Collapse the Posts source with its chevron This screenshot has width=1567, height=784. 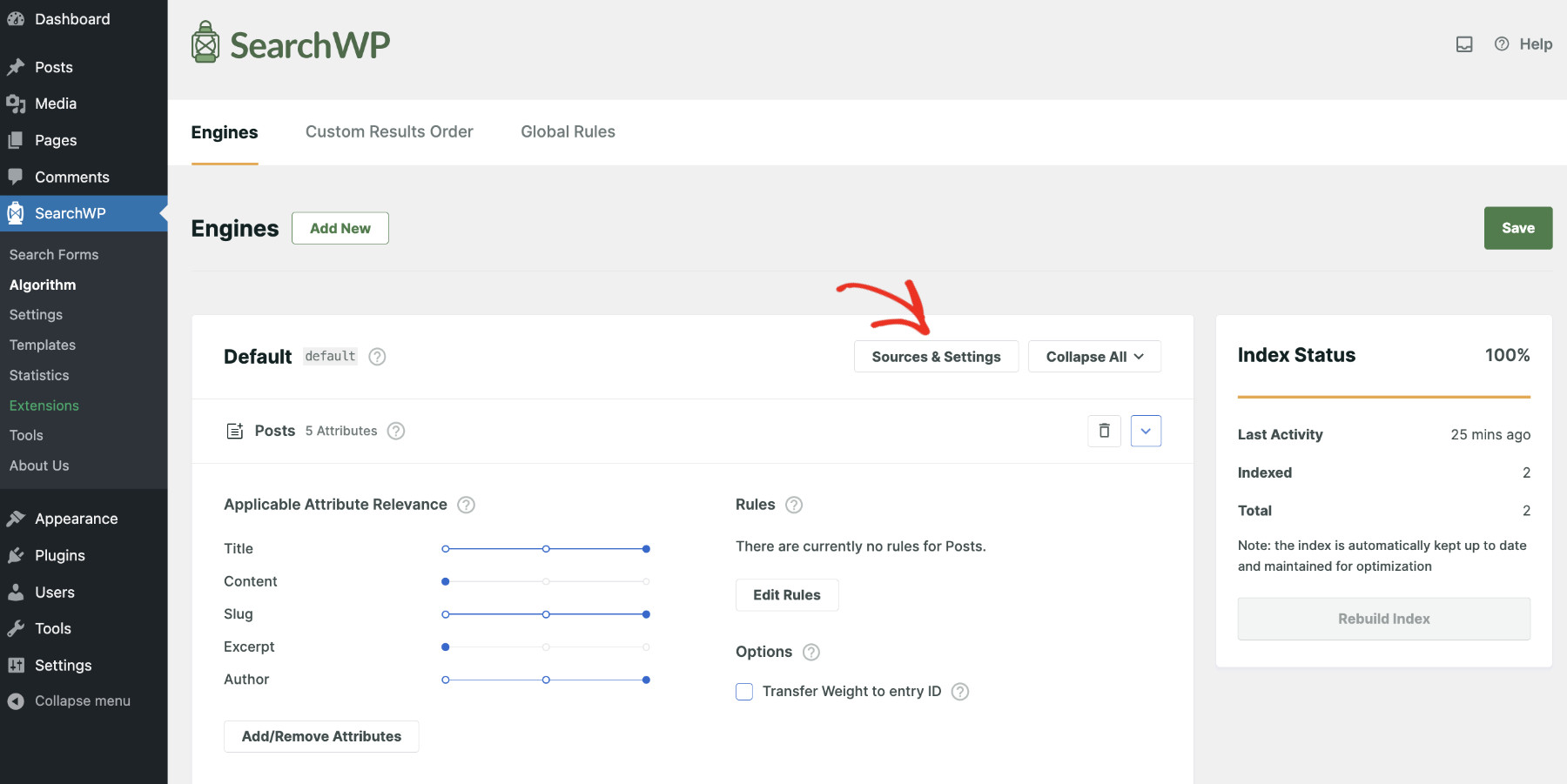tap(1146, 431)
